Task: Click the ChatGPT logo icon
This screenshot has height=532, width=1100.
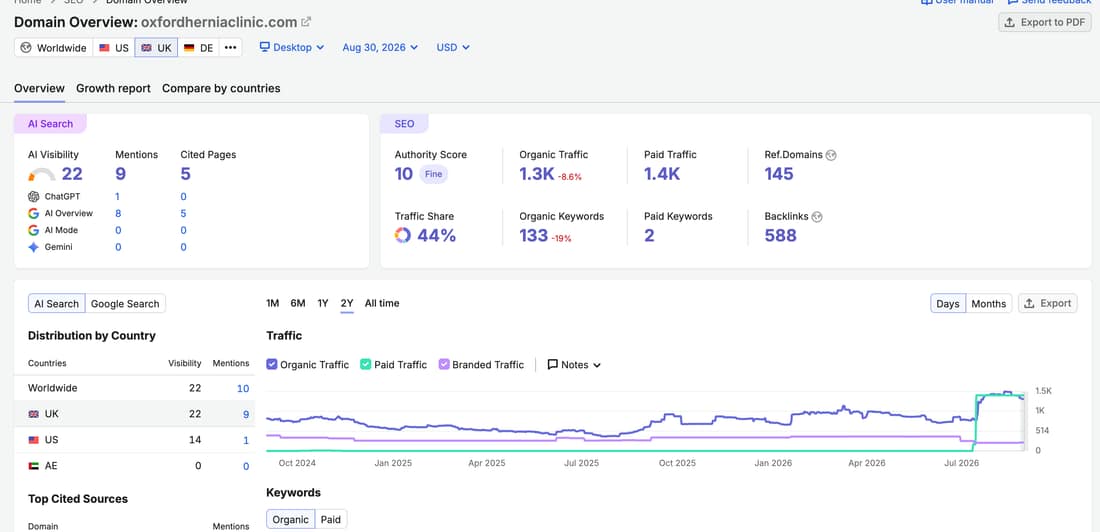Action: pos(33,197)
